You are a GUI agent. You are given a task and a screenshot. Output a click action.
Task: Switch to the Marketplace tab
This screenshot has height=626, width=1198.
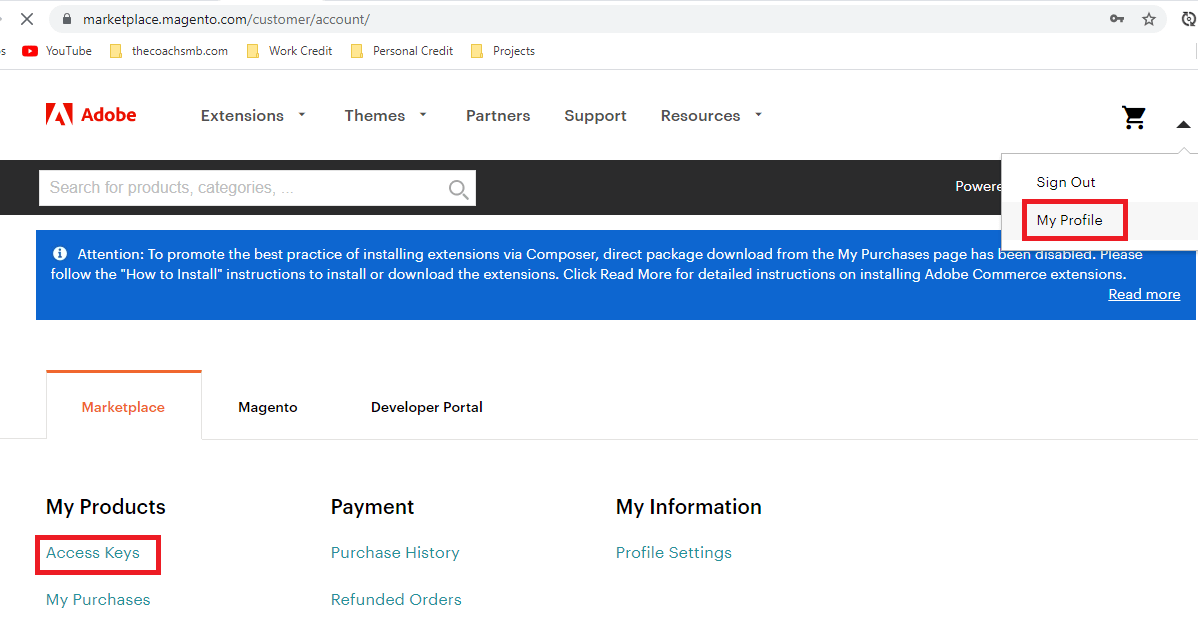pyautogui.click(x=123, y=407)
